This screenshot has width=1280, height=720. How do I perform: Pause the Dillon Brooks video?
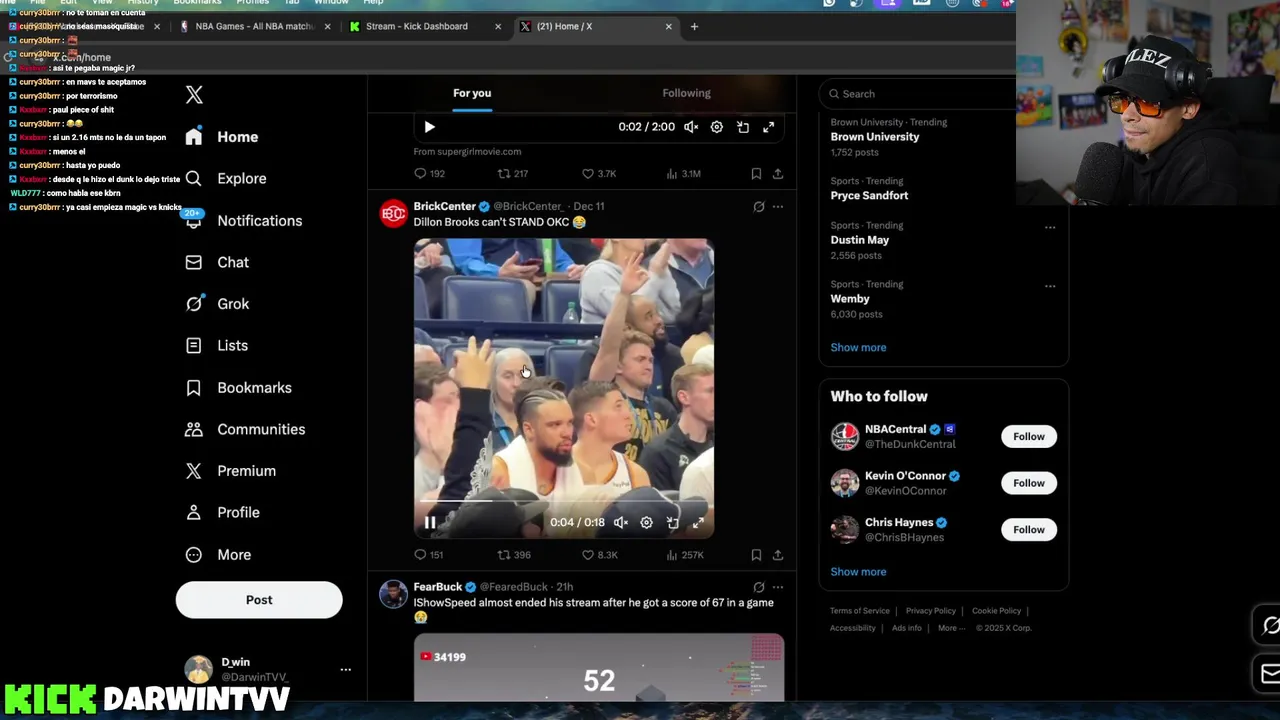pyautogui.click(x=429, y=523)
